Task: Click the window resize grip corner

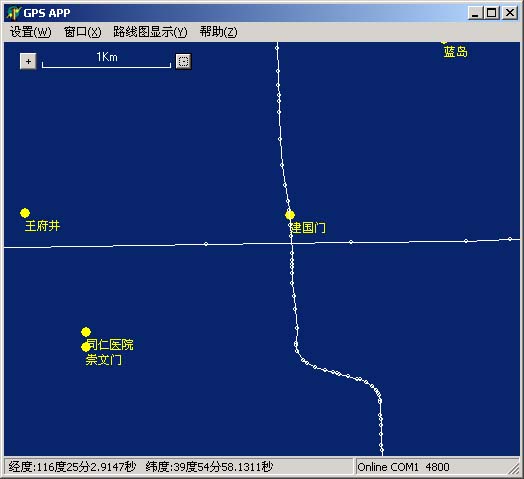Action: tap(514, 468)
